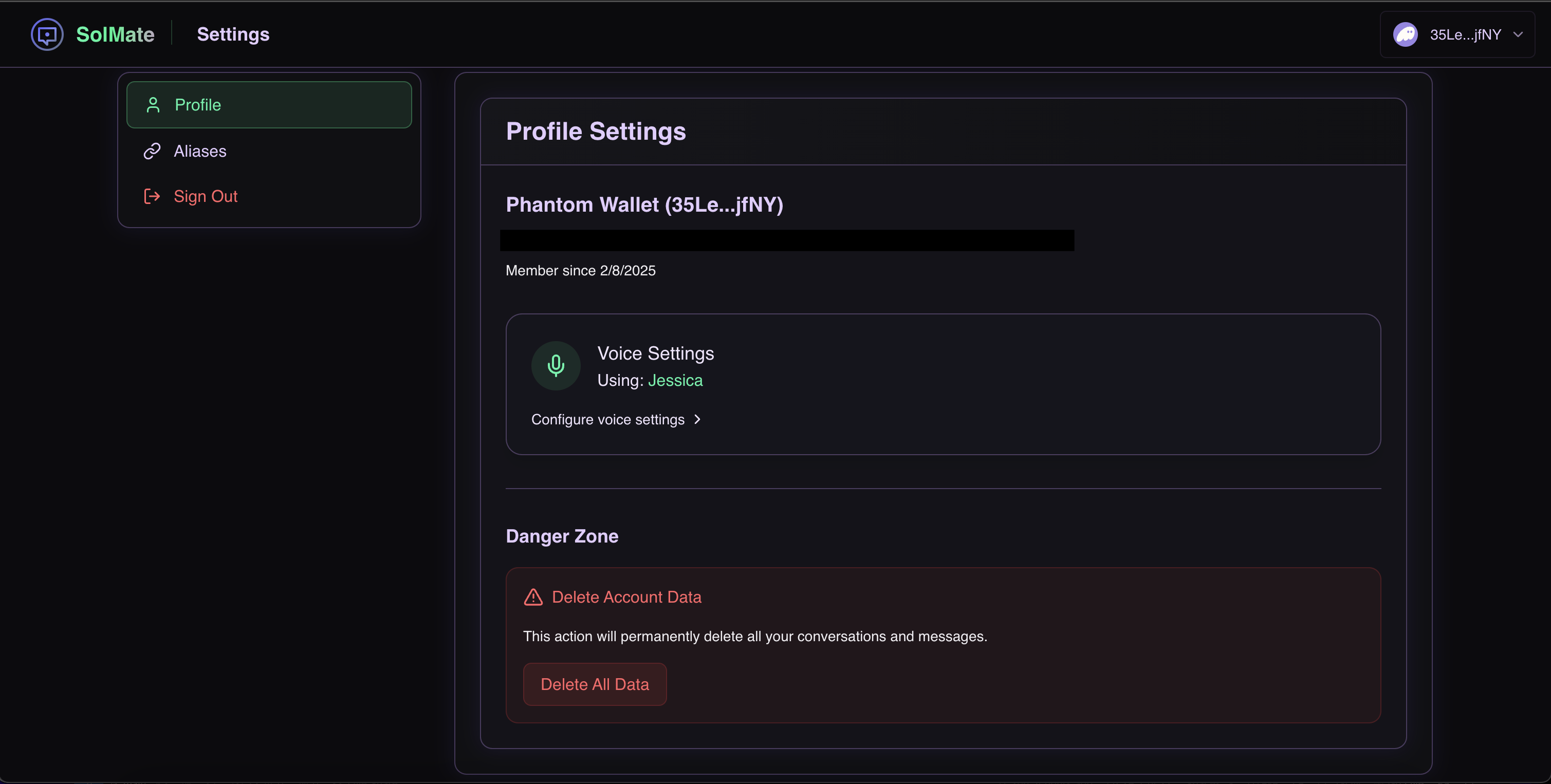Click the Voice Settings card title
Screen dimensions: 1551x784
tap(655, 353)
